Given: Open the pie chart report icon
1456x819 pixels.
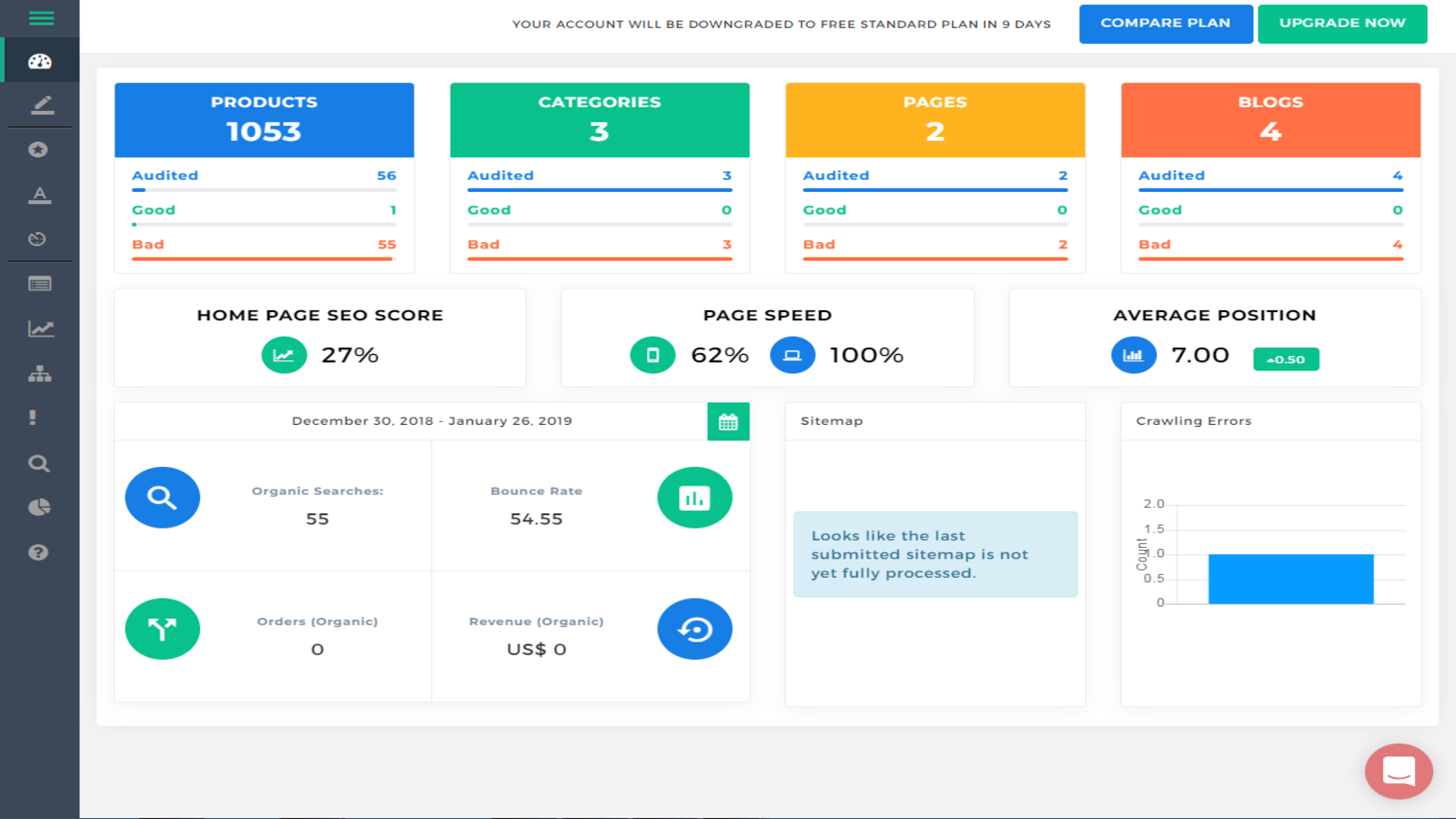Looking at the screenshot, I should [38, 507].
